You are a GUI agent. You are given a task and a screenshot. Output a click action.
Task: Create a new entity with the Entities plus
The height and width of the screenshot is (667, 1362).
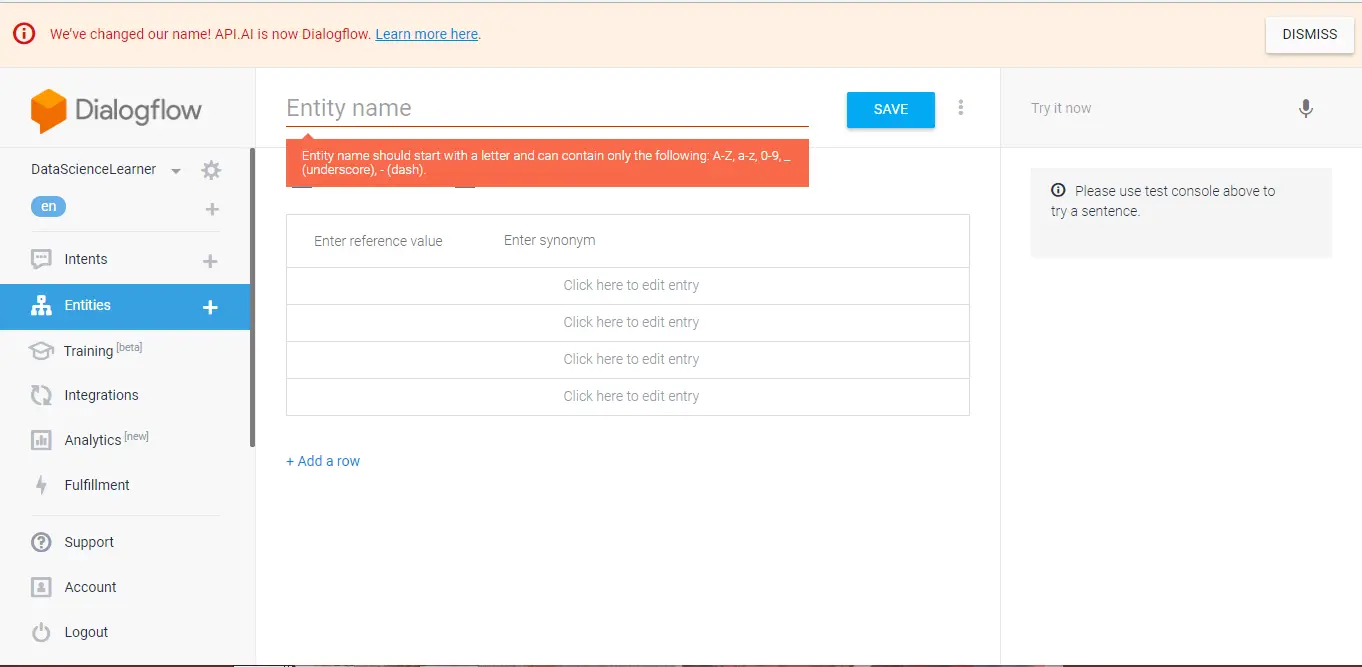point(210,307)
